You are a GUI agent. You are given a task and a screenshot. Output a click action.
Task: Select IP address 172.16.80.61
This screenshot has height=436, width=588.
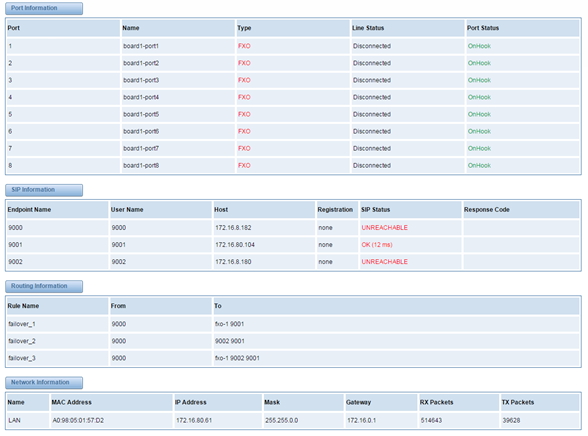[x=194, y=420]
